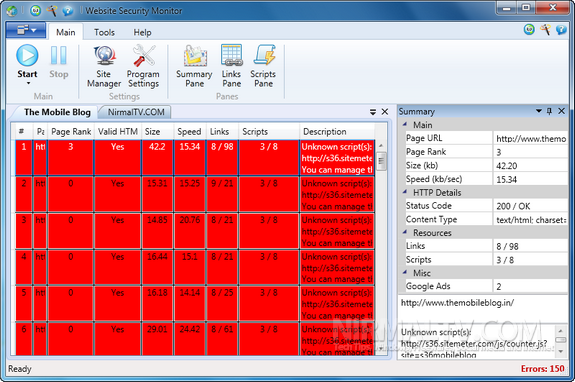
Task: Sort by the Speed column header
Action: (x=190, y=132)
